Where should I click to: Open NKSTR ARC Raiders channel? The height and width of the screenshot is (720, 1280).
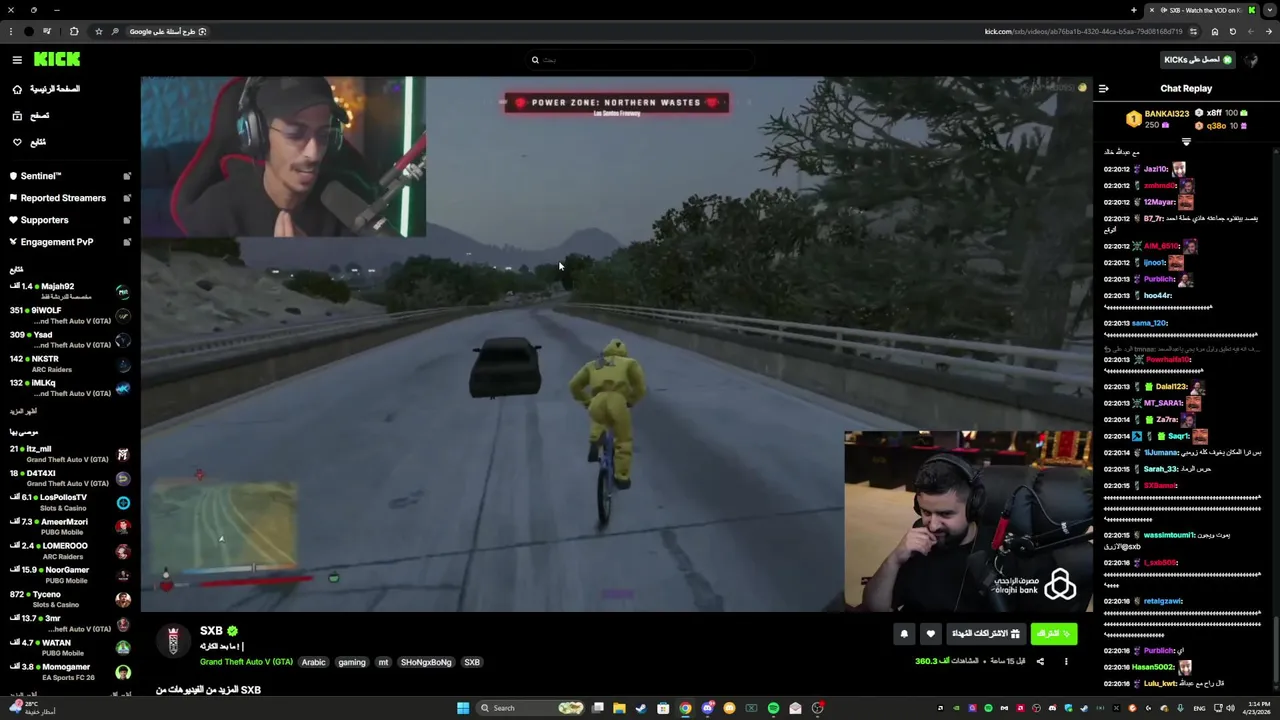pos(70,364)
